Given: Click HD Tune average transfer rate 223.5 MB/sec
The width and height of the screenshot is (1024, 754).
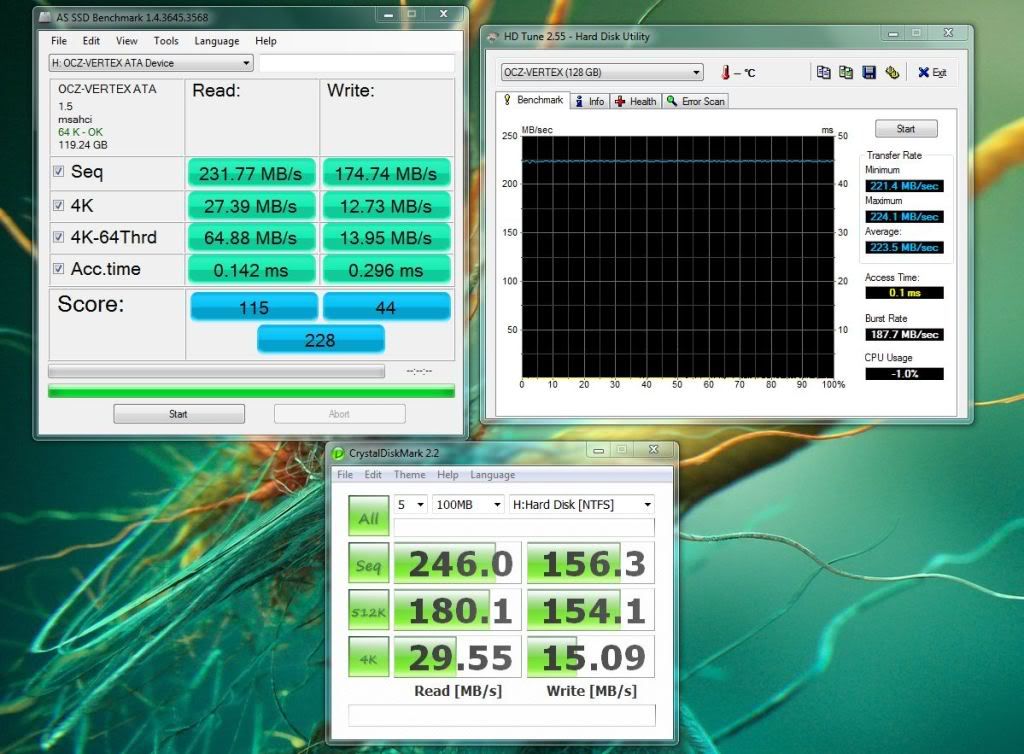Looking at the screenshot, I should [904, 247].
